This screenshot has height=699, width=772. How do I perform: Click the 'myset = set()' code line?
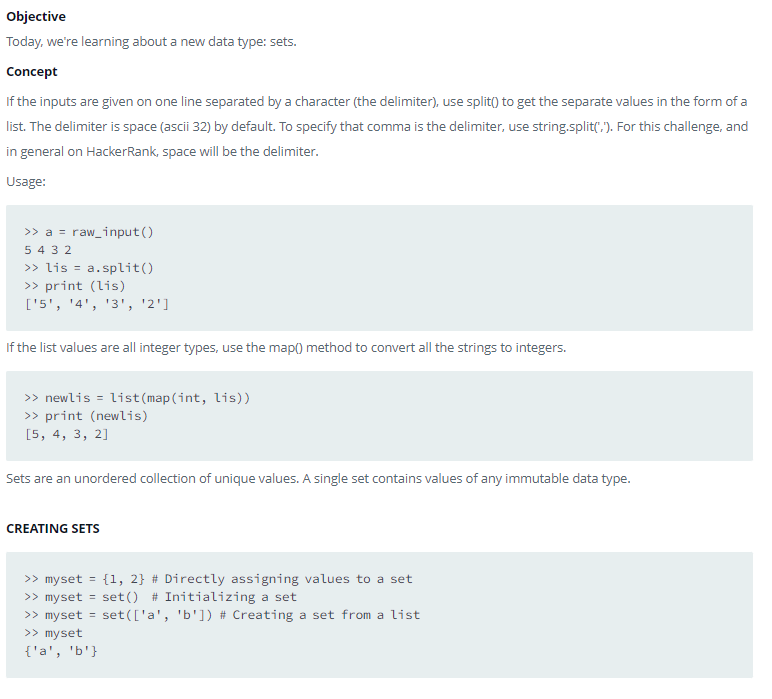[161, 597]
